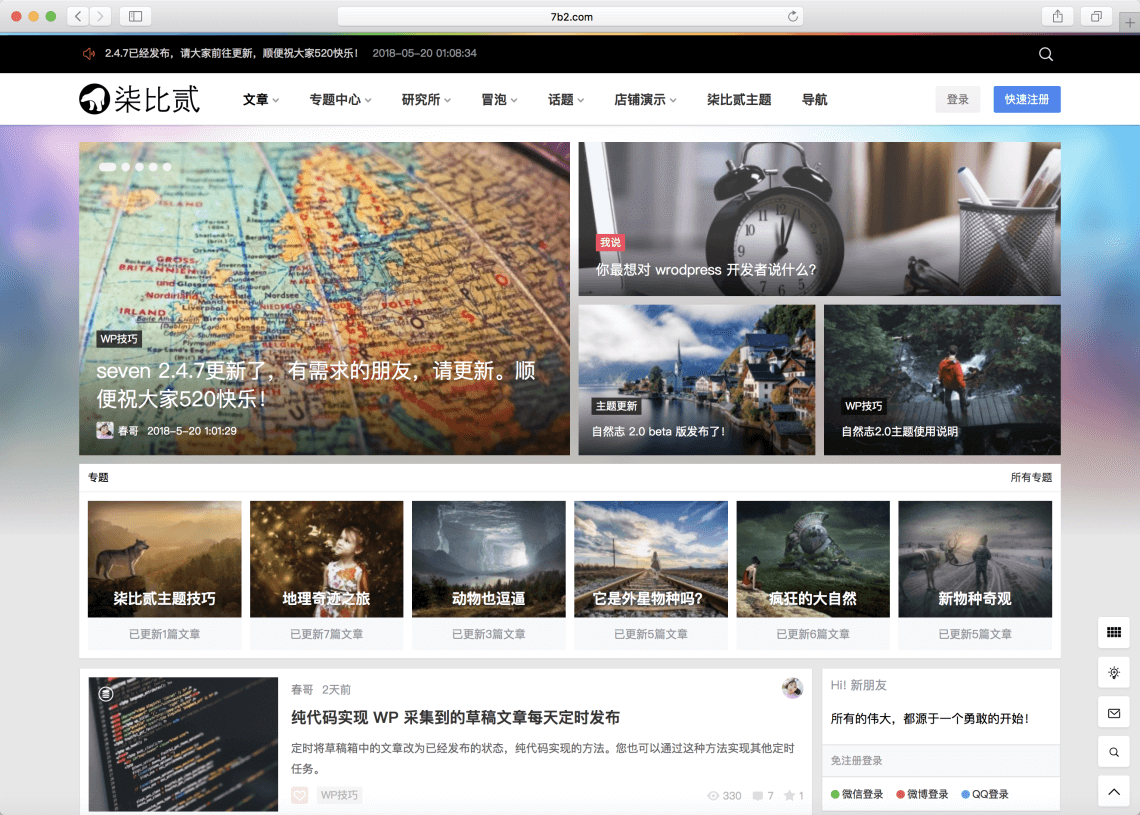Toggle night mode with the lightbulb icon

1113,672
